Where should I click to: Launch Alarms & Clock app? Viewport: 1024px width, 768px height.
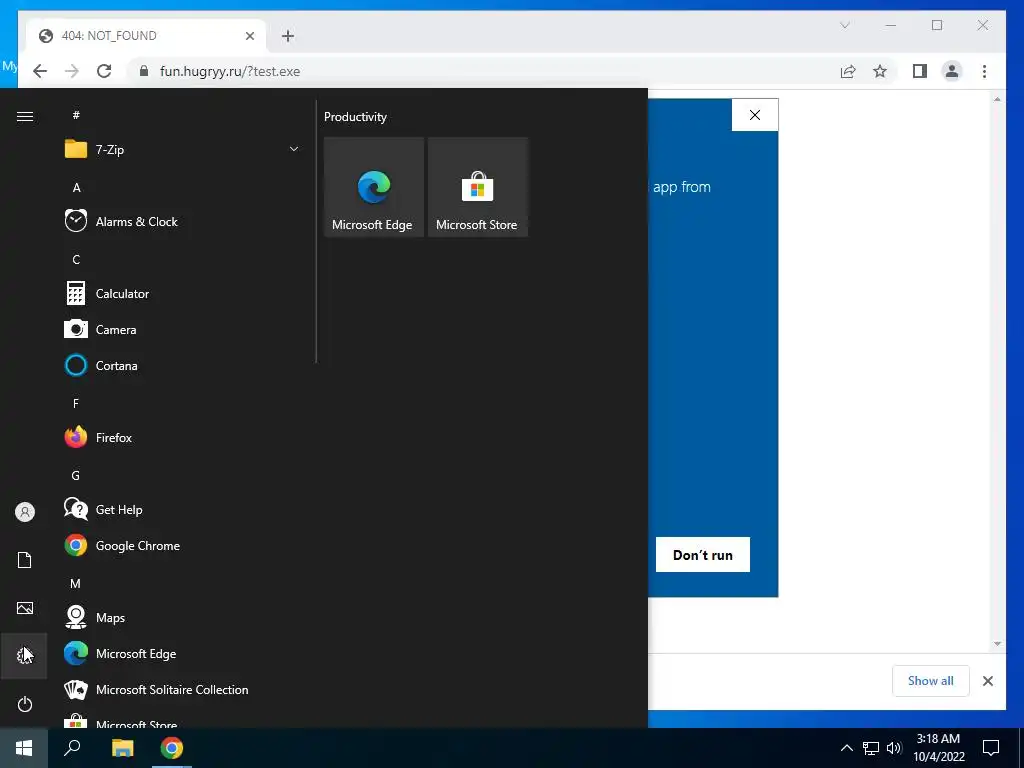pos(183,221)
